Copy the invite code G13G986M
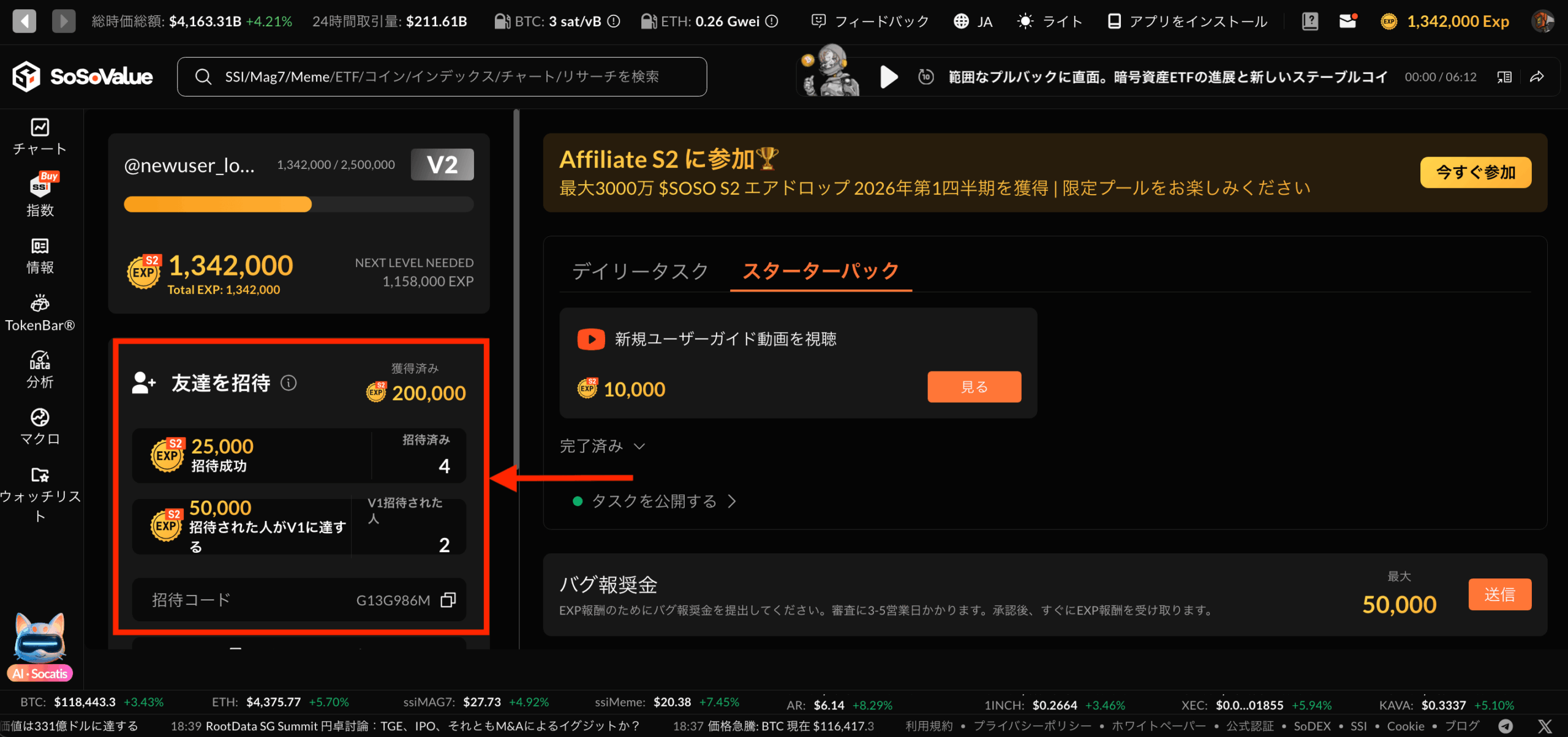Screen dimensions: 1568x737 [448, 600]
